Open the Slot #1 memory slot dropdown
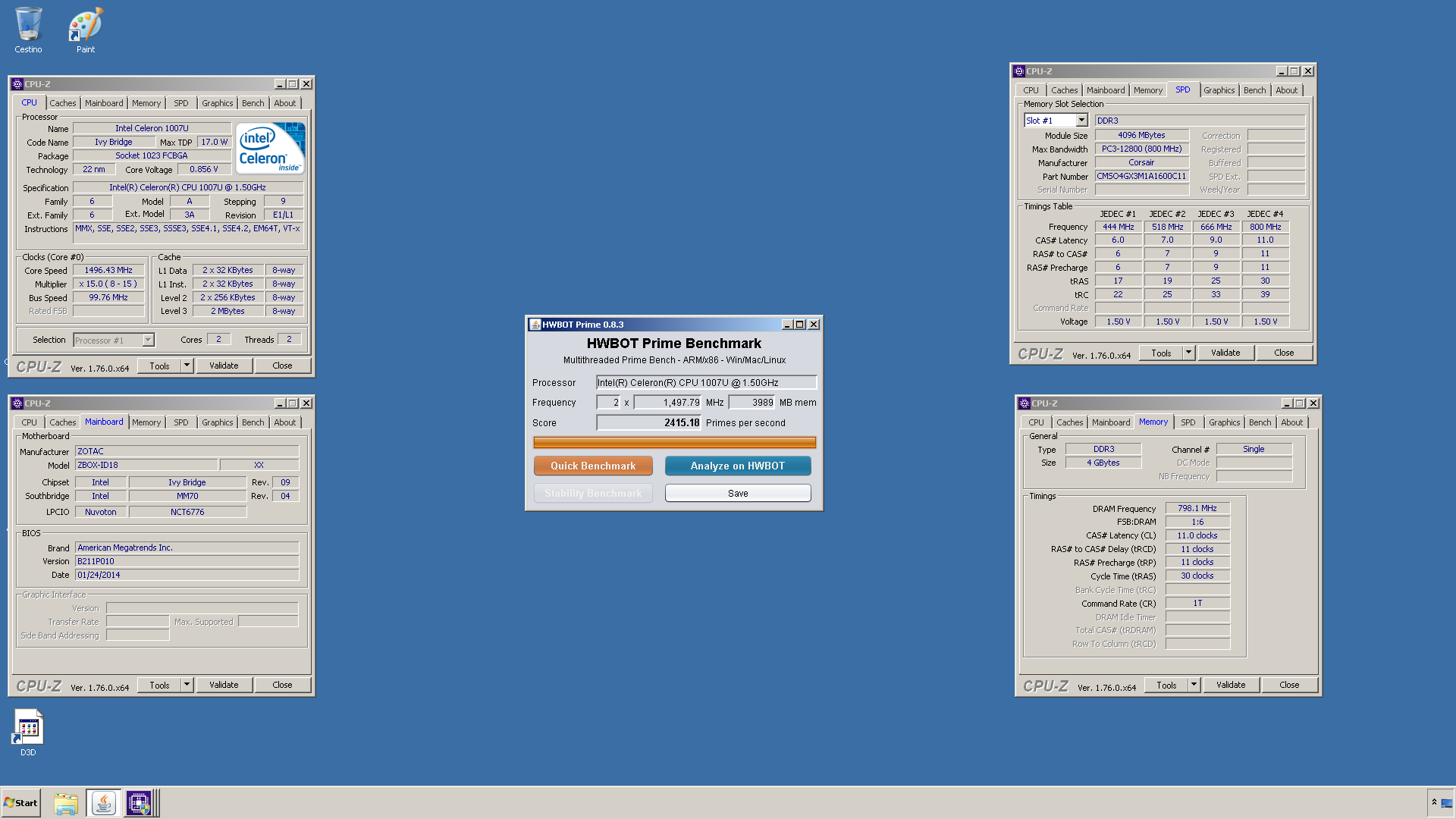Image resolution: width=1456 pixels, height=819 pixels. click(1081, 121)
